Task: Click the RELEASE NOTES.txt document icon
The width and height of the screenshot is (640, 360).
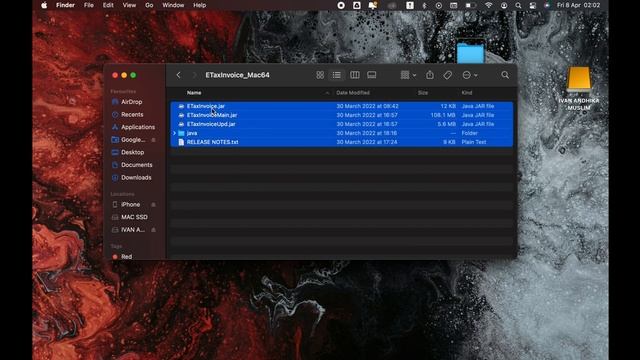Action: (x=181, y=142)
